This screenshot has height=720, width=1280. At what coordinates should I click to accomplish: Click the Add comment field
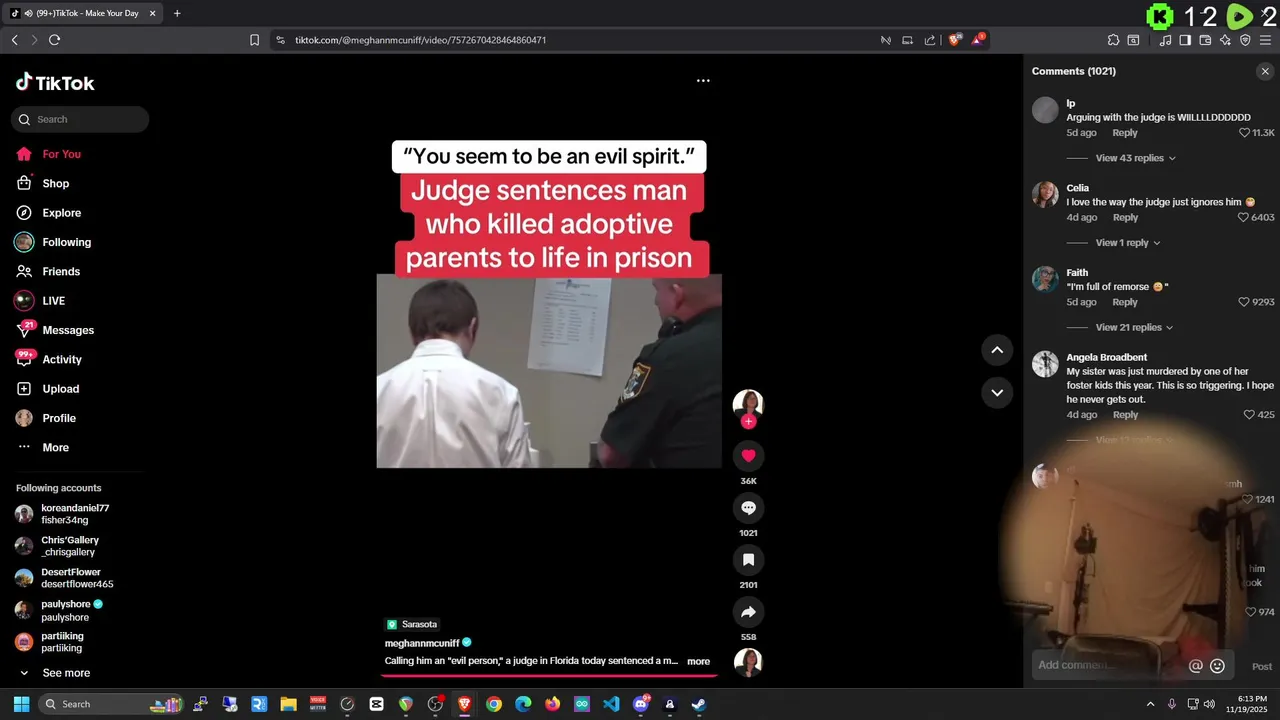click(x=1108, y=666)
